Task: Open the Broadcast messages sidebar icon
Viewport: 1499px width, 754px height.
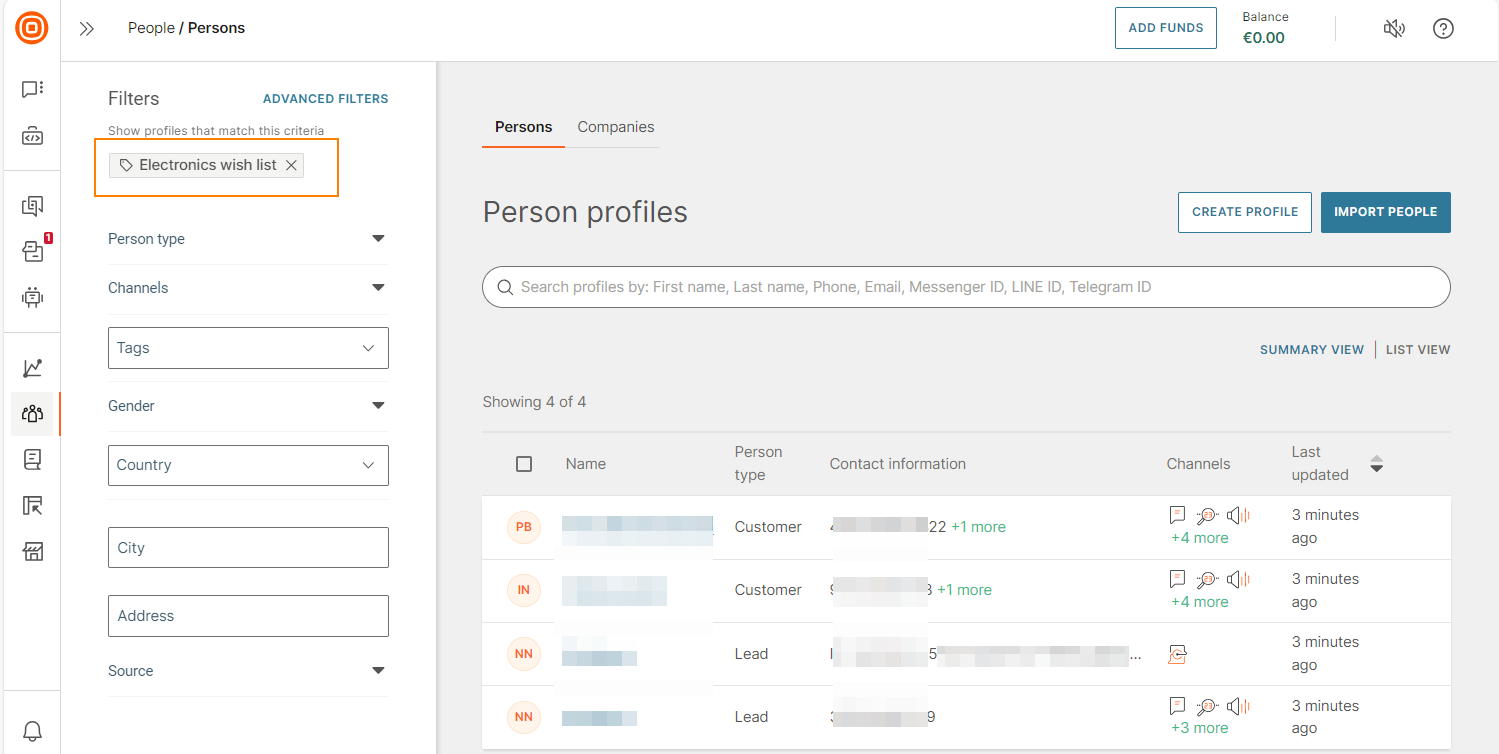Action: 32,206
